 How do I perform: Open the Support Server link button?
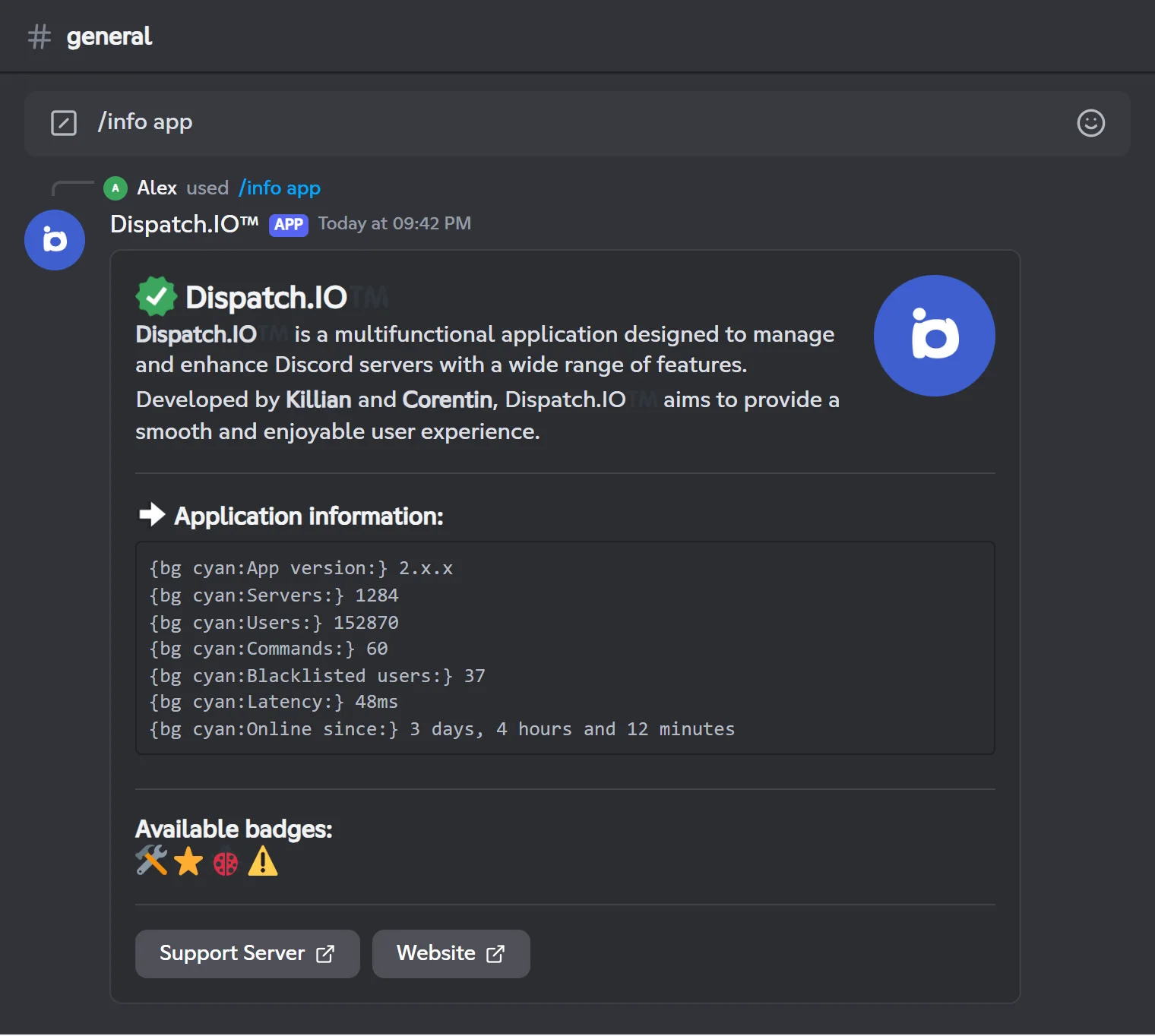tap(248, 954)
